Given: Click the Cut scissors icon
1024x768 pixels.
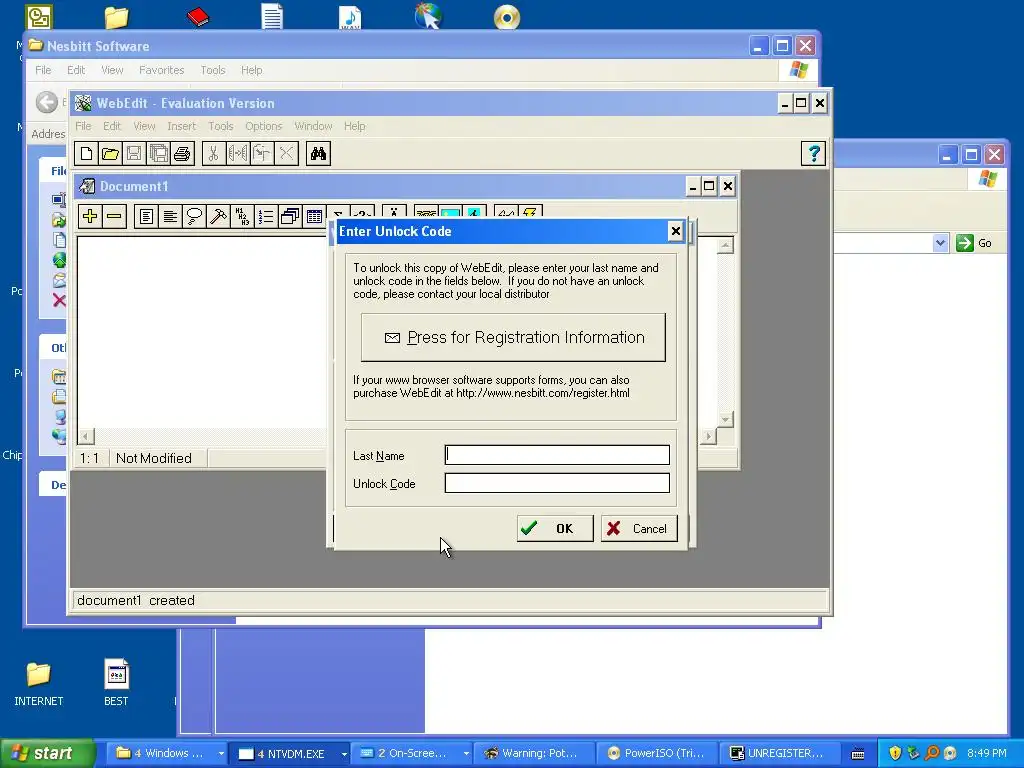Looking at the screenshot, I should pos(214,153).
